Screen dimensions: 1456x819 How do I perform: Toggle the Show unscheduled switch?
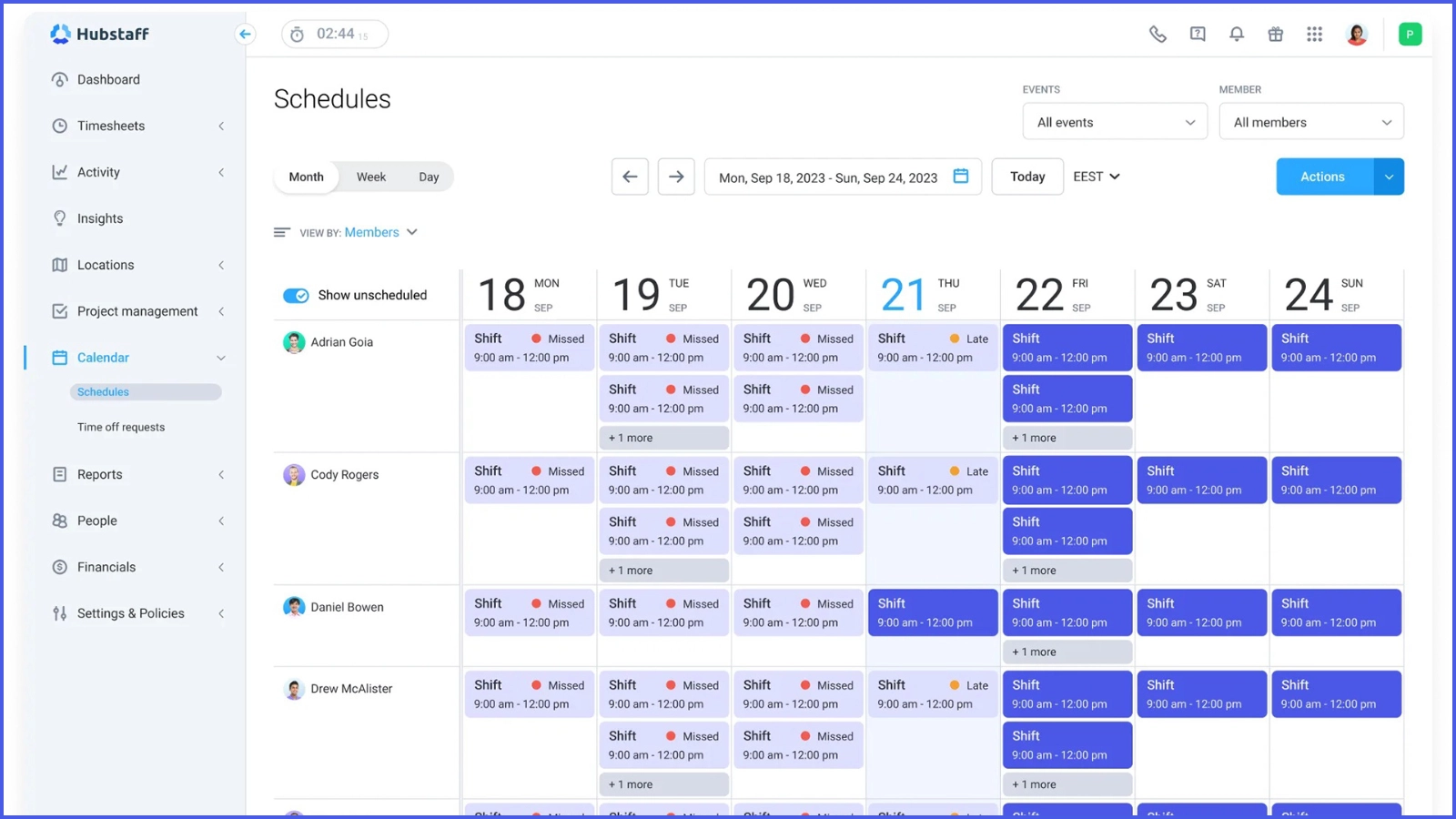296,296
